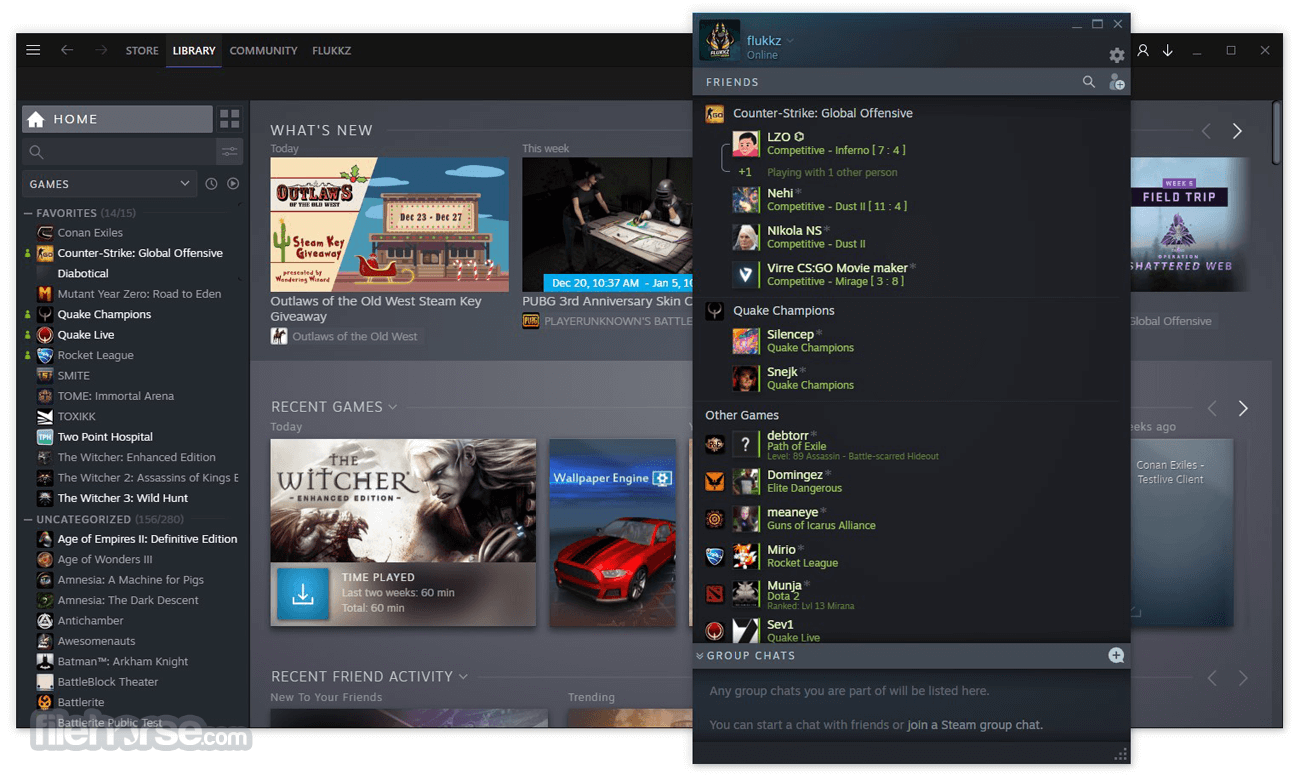
Task: Open the COMMUNITY tab
Action: [x=263, y=50]
